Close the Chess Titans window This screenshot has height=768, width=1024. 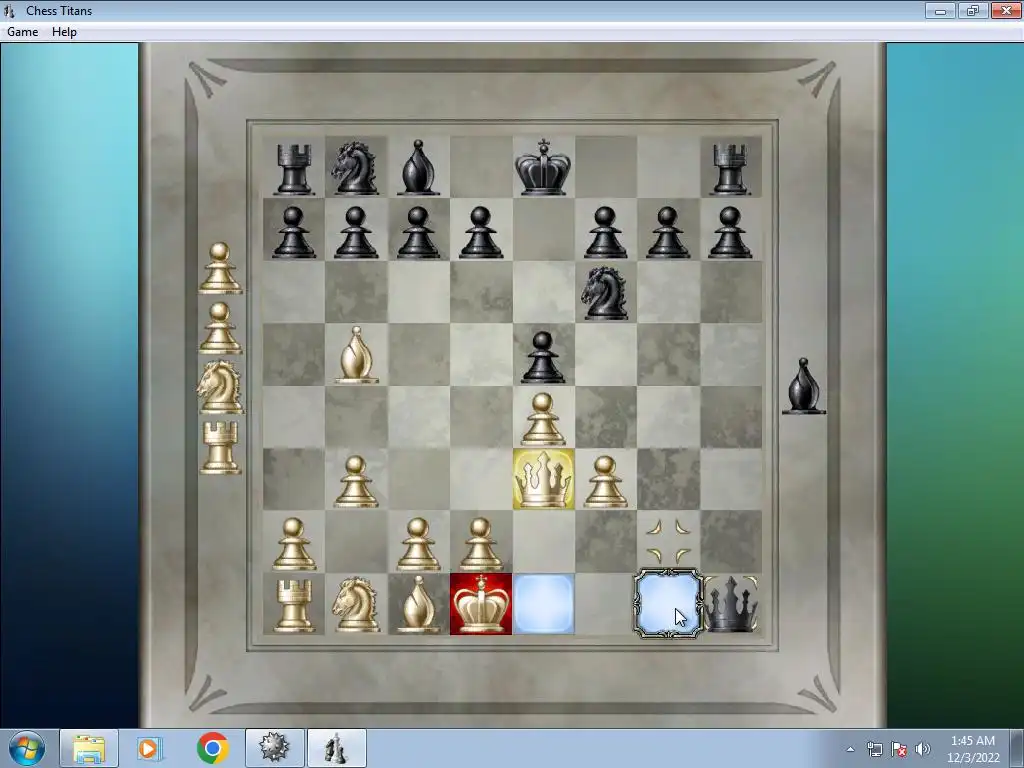tap(1006, 10)
